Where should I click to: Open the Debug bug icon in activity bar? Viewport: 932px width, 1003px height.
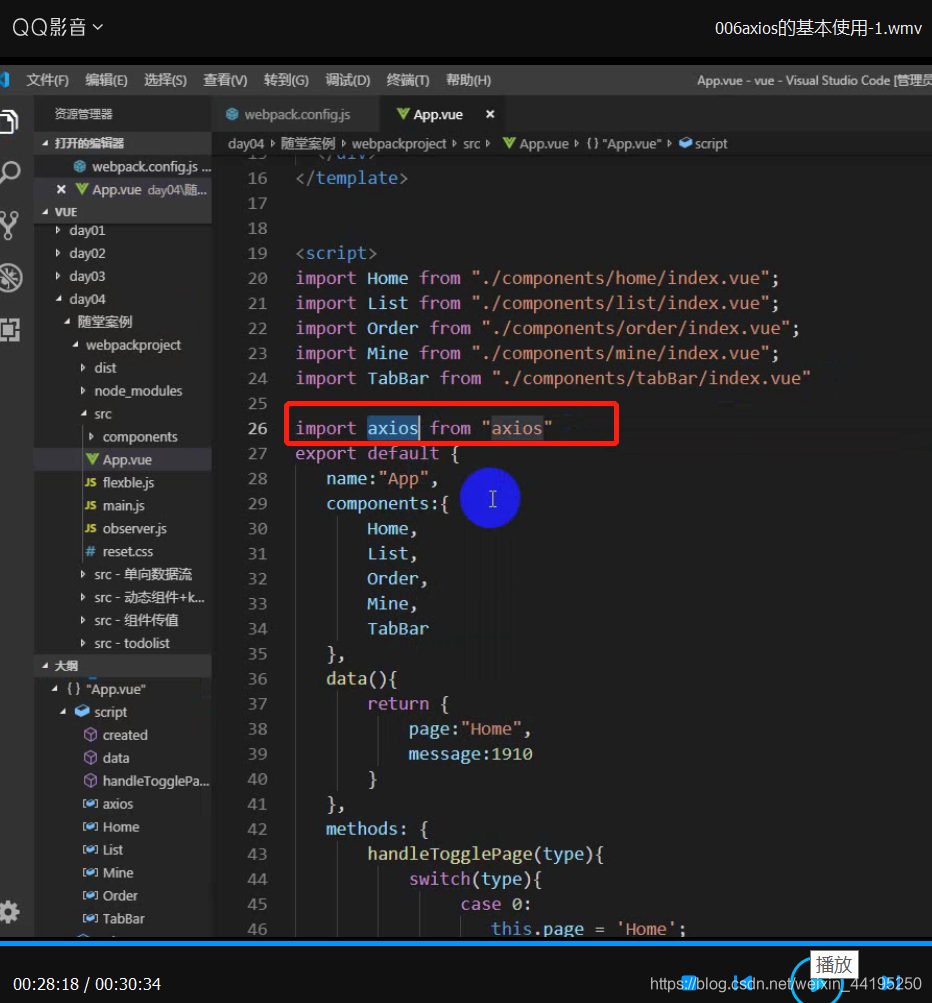(x=10, y=278)
